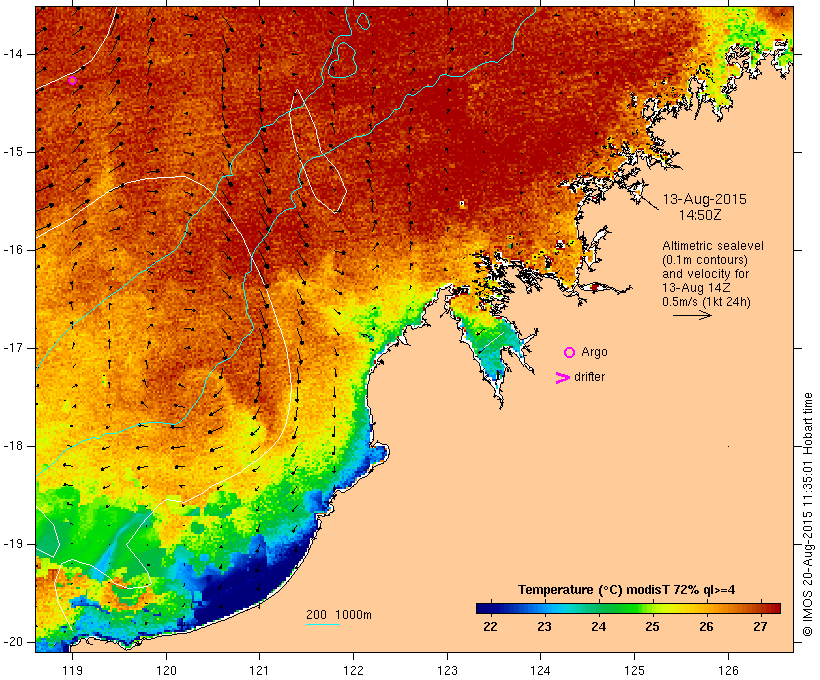Click the 0.5m/s velocity scale arrow
This screenshot has height=680, width=820.
point(692,315)
